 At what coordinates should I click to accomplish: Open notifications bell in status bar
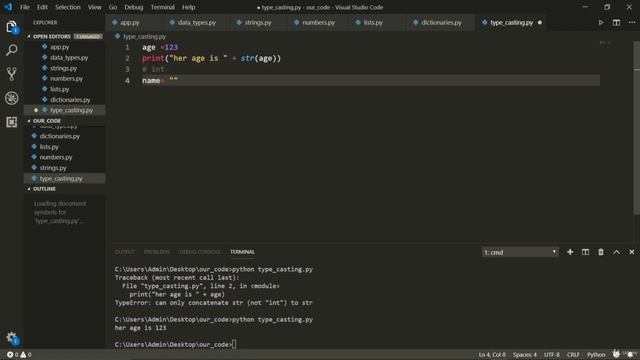631,354
